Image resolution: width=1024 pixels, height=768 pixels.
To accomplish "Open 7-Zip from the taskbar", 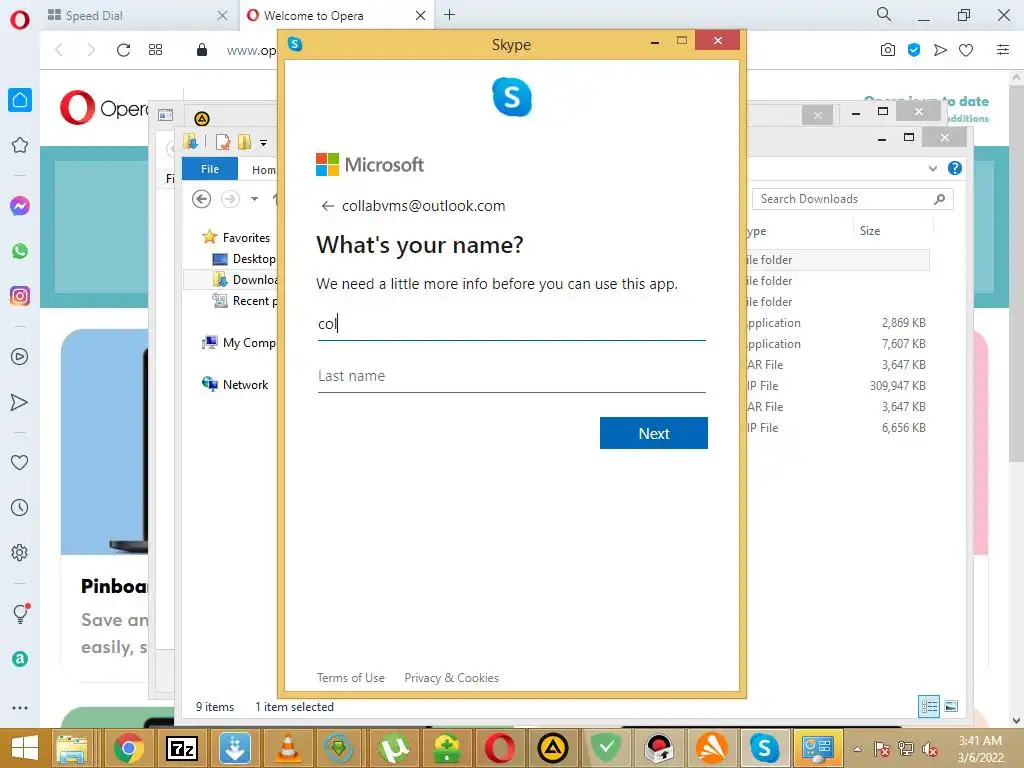I will (x=182, y=748).
